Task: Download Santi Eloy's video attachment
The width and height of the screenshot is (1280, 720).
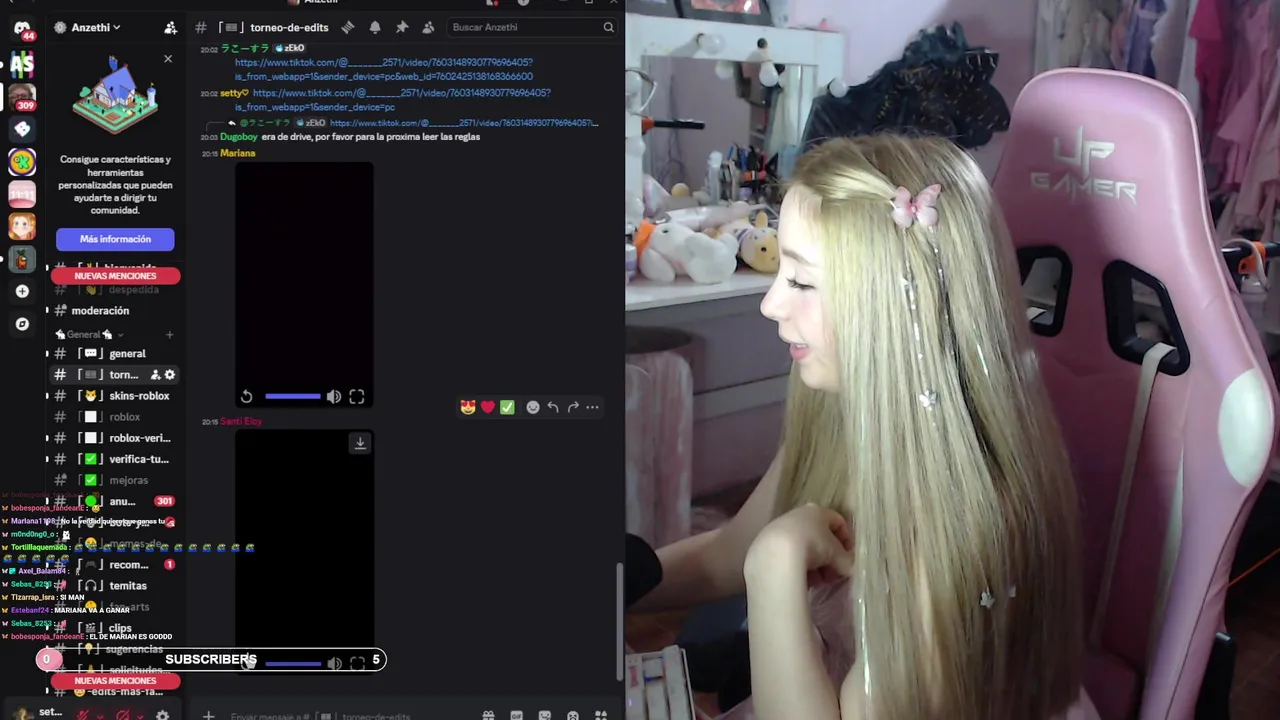Action: [360, 442]
